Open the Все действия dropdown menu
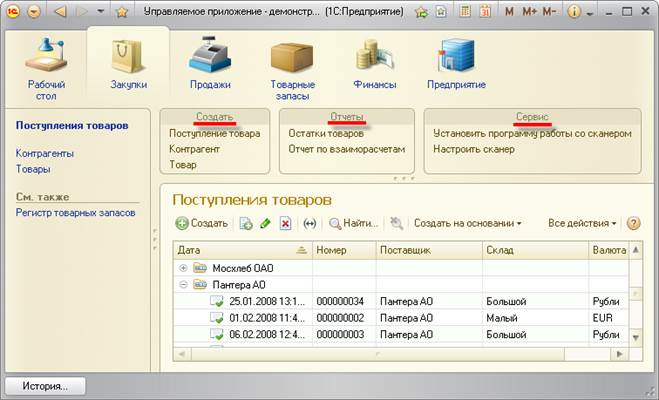This screenshot has width=659, height=400. [x=582, y=224]
